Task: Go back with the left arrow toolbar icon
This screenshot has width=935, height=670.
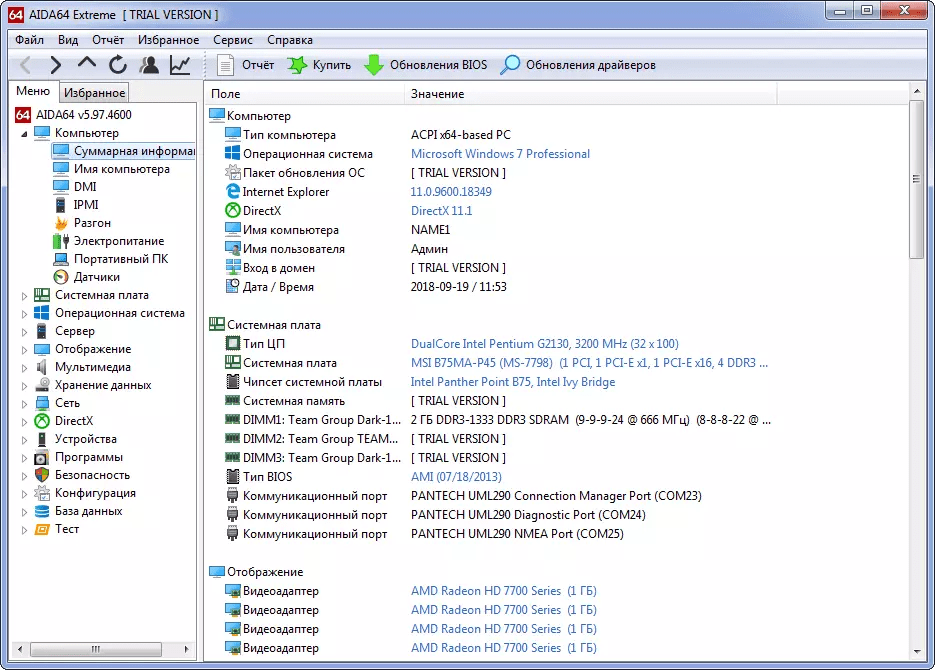Action: [x=25, y=64]
